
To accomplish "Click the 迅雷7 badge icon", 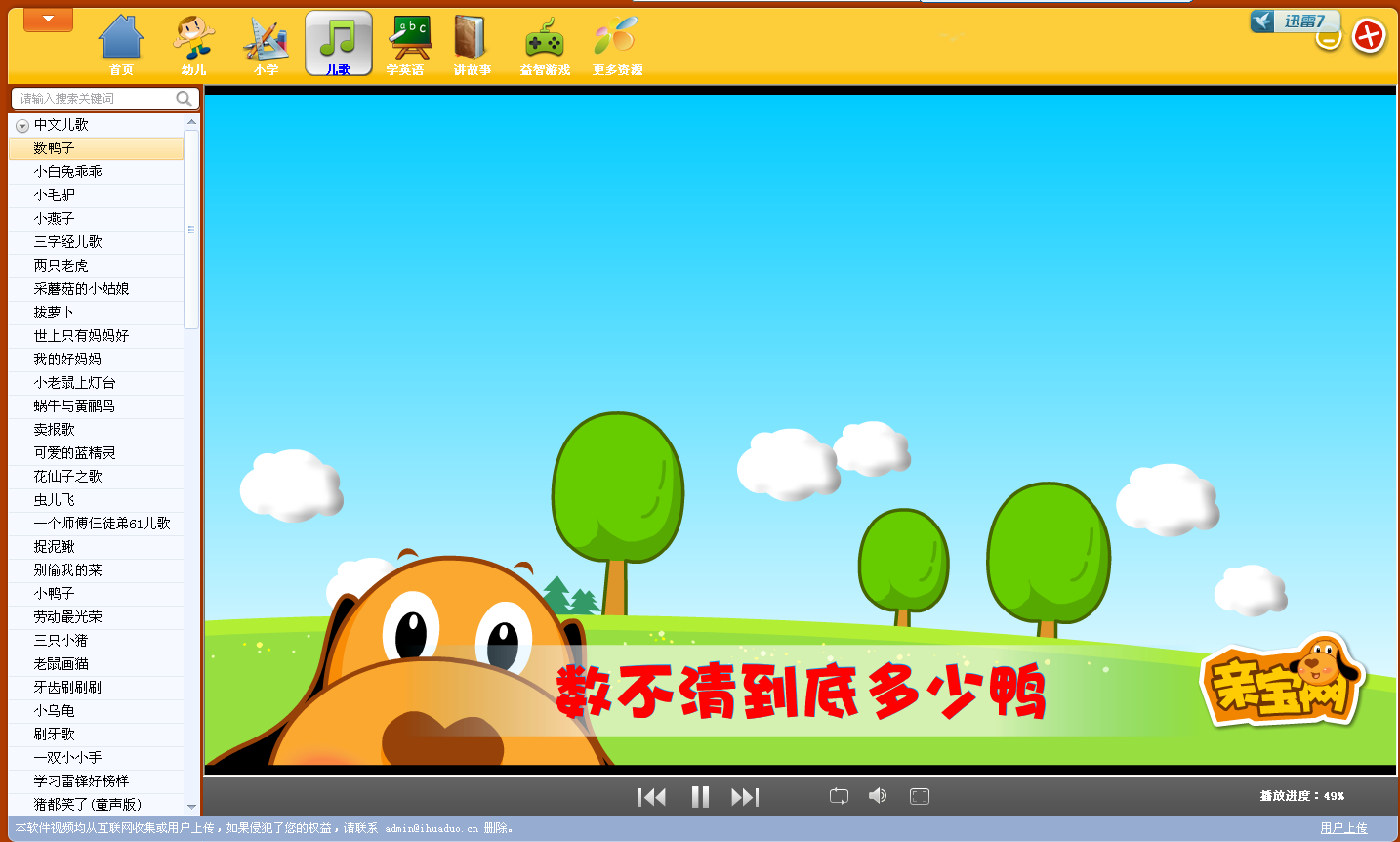I will (x=1295, y=21).
